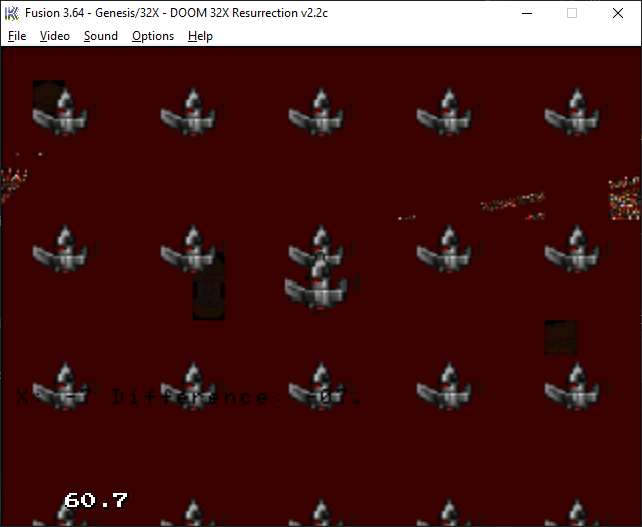Maximize the Fusion emulator window
The width and height of the screenshot is (642, 527).
(x=572, y=13)
